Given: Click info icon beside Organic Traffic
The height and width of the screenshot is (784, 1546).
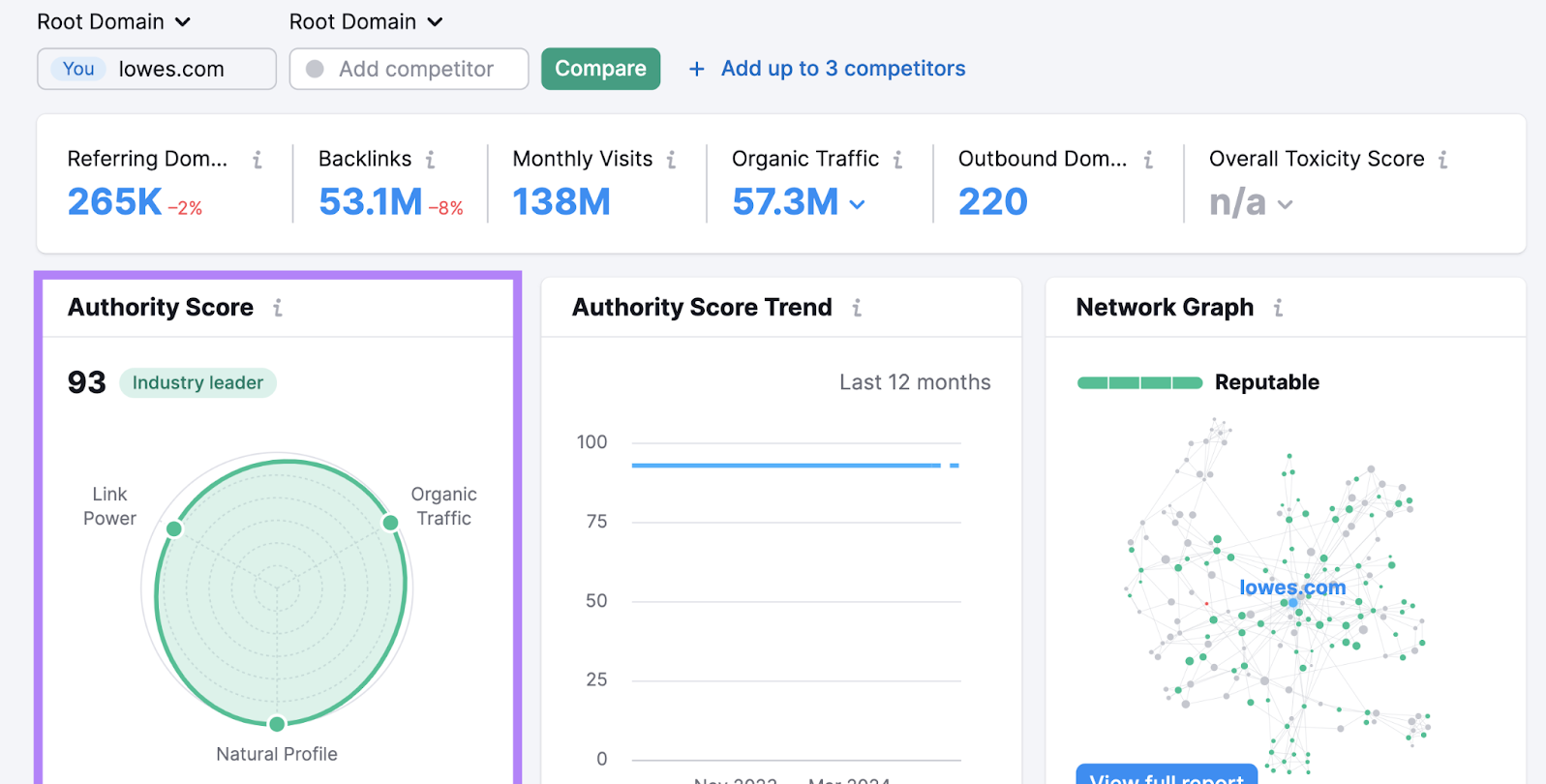Looking at the screenshot, I should coord(897,160).
